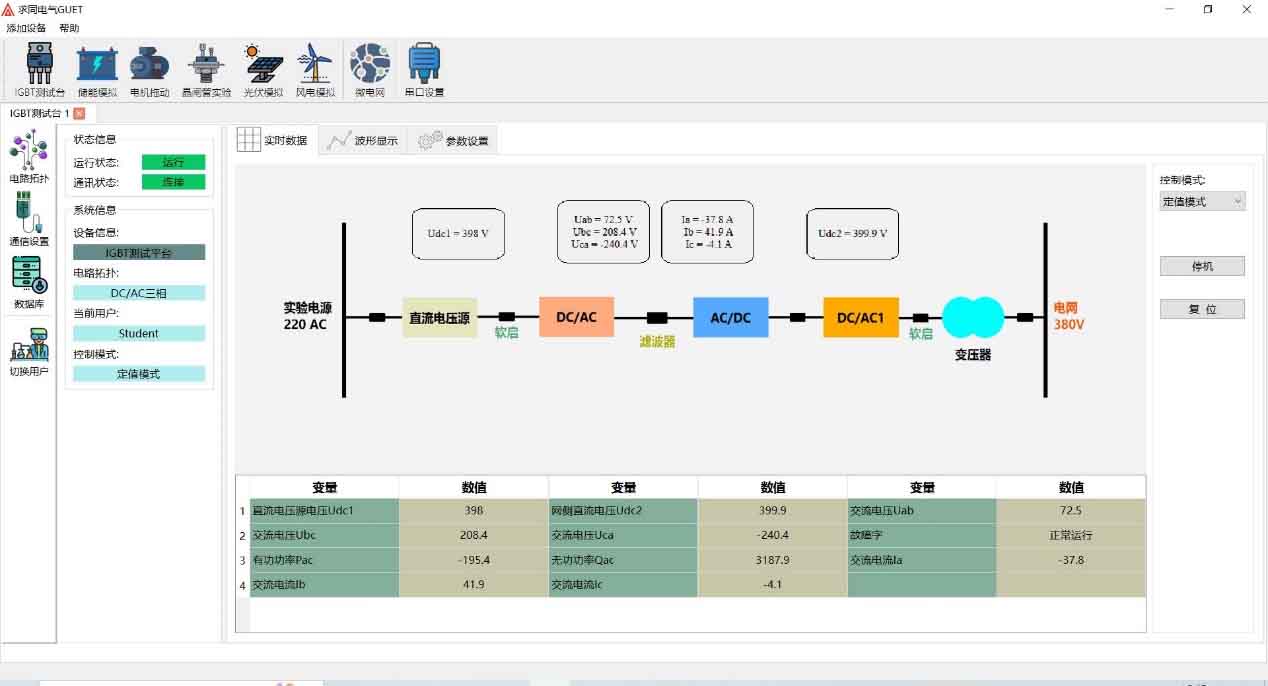Screen dimensions: 1268x686
Task: Click the 停机 stop button
Action: coord(1202,267)
